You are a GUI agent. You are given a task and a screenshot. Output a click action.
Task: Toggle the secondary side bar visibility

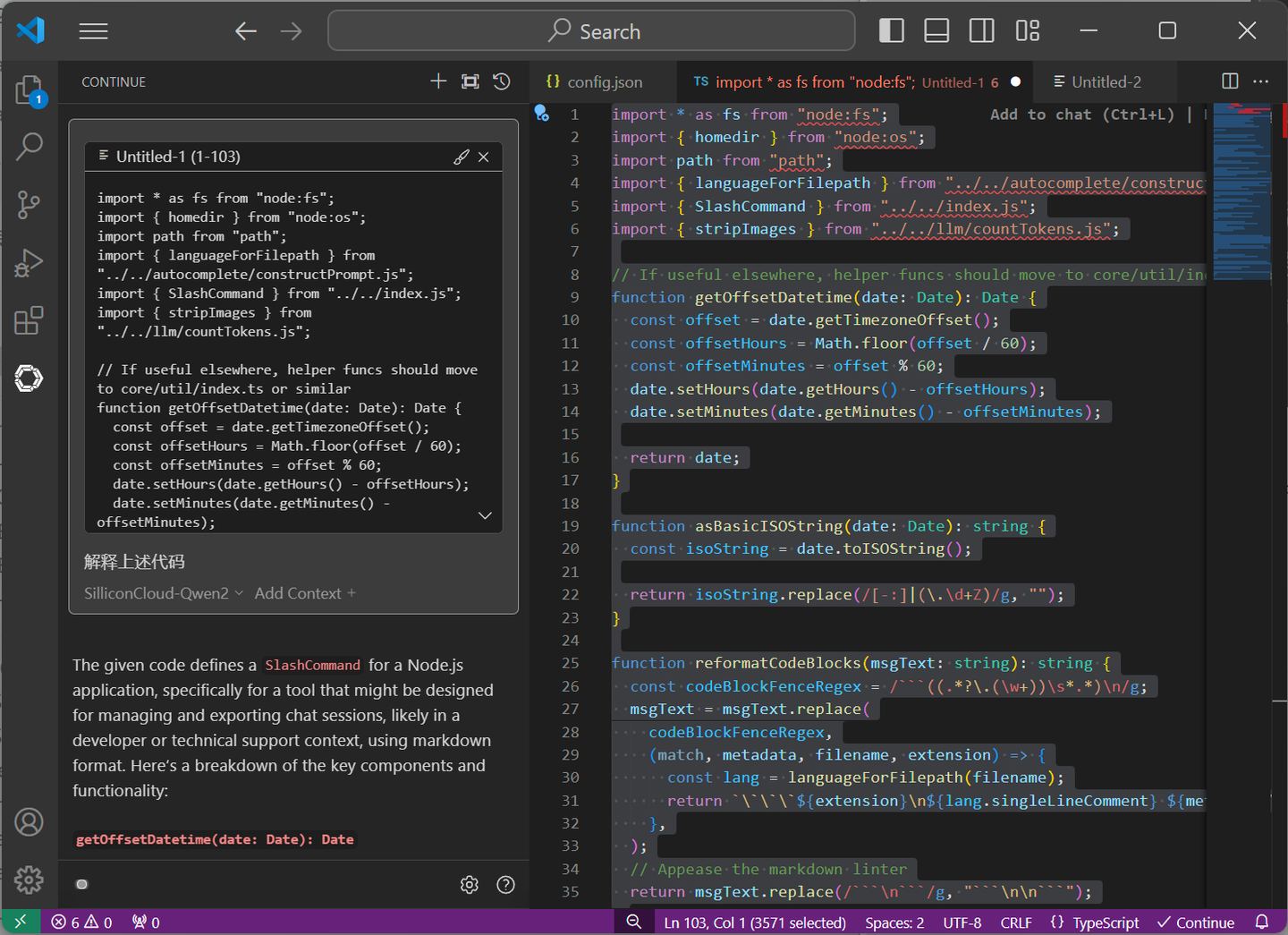click(x=981, y=31)
